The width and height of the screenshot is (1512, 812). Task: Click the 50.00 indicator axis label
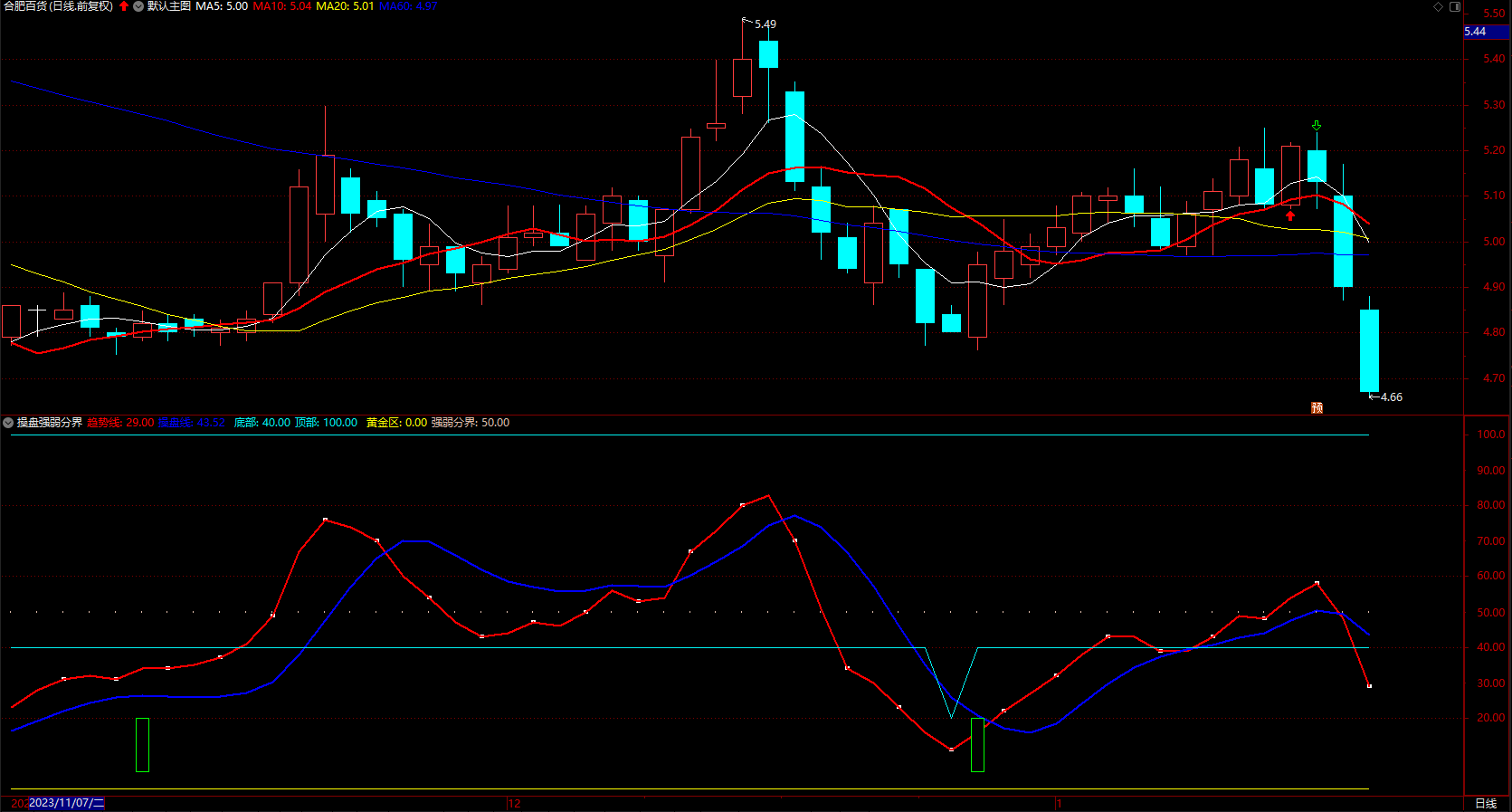tap(1491, 613)
